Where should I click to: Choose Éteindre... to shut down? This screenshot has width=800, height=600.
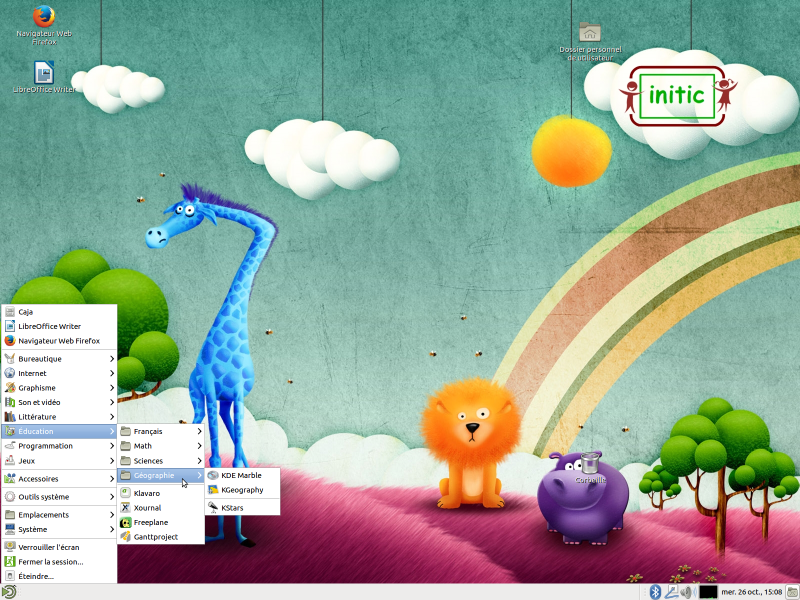click(59, 576)
